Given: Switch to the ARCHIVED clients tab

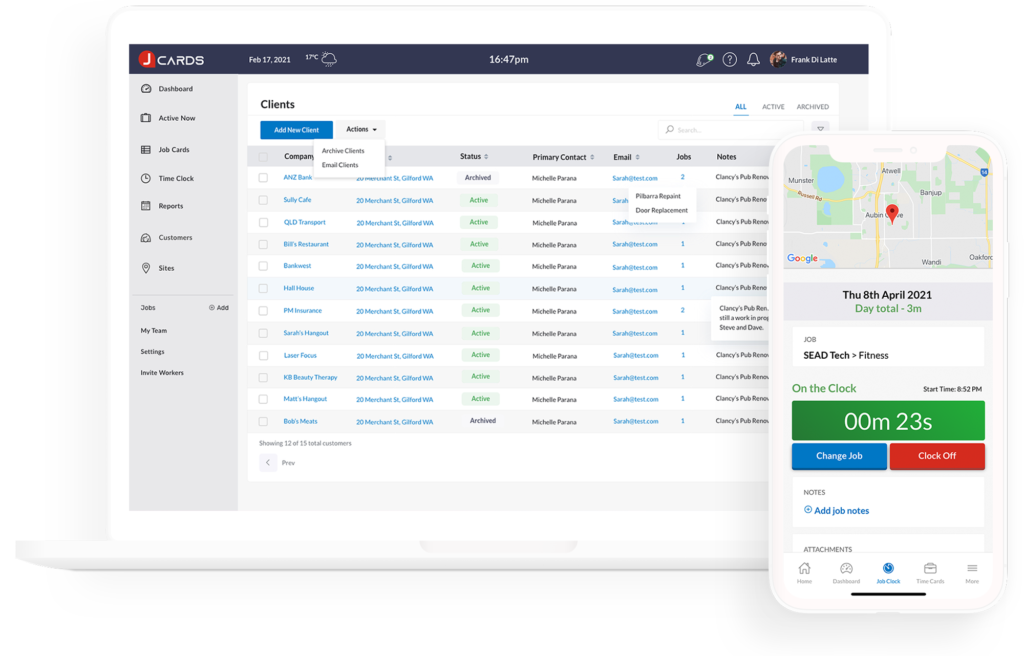Looking at the screenshot, I should [812, 106].
